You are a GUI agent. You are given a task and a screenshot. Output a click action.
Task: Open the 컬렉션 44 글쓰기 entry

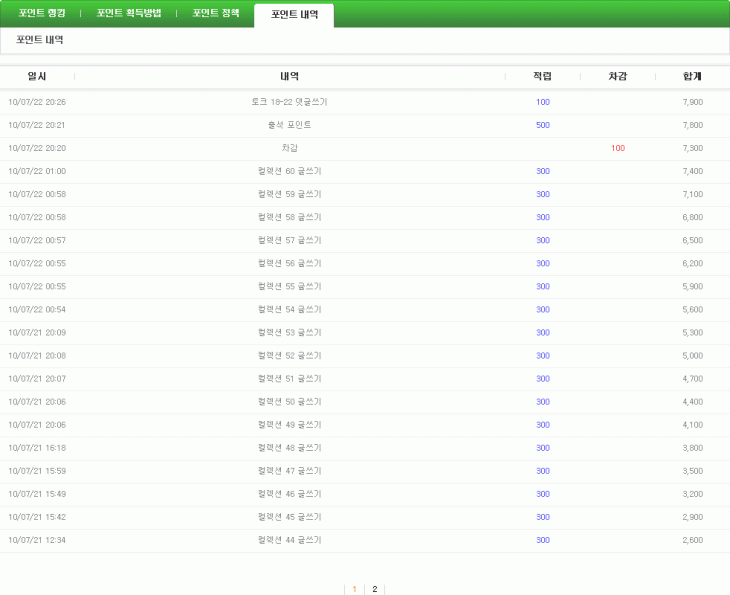tap(290, 540)
